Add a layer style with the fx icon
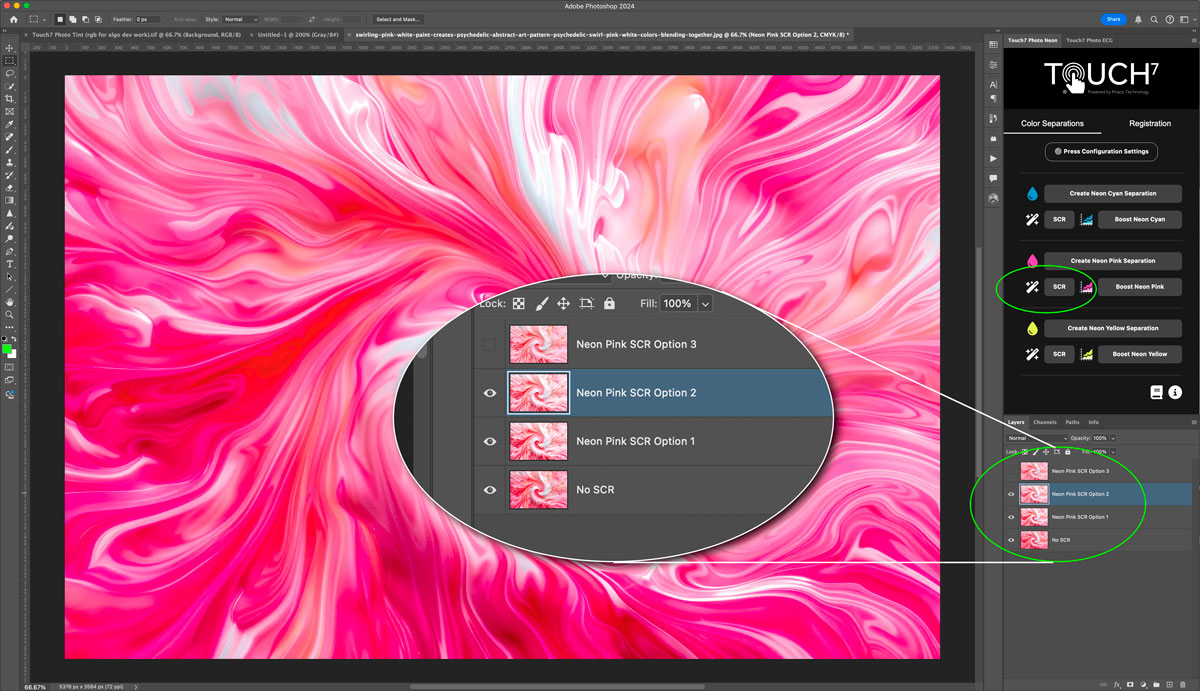 (x=1116, y=684)
